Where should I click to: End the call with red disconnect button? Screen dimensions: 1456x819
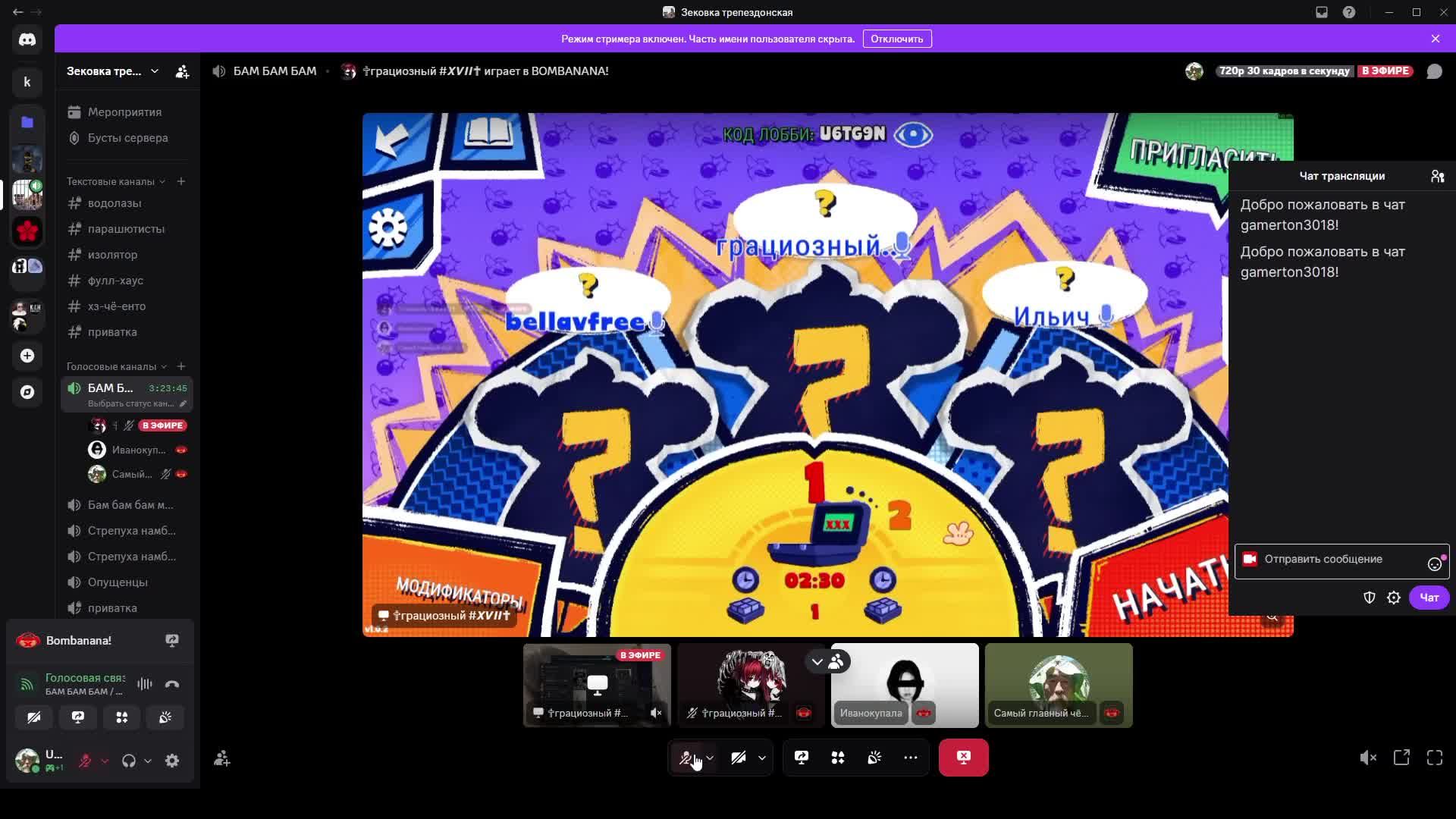point(964,758)
